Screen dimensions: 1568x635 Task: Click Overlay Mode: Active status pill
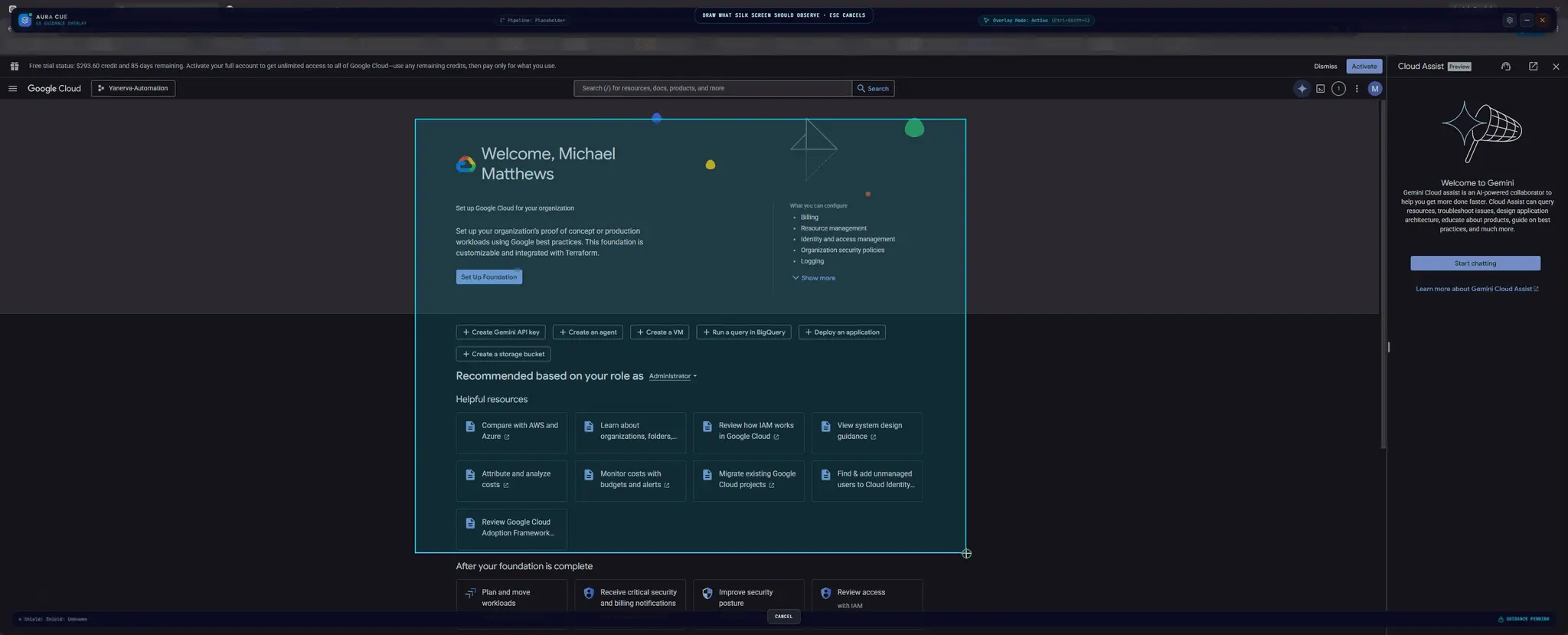tap(1037, 21)
